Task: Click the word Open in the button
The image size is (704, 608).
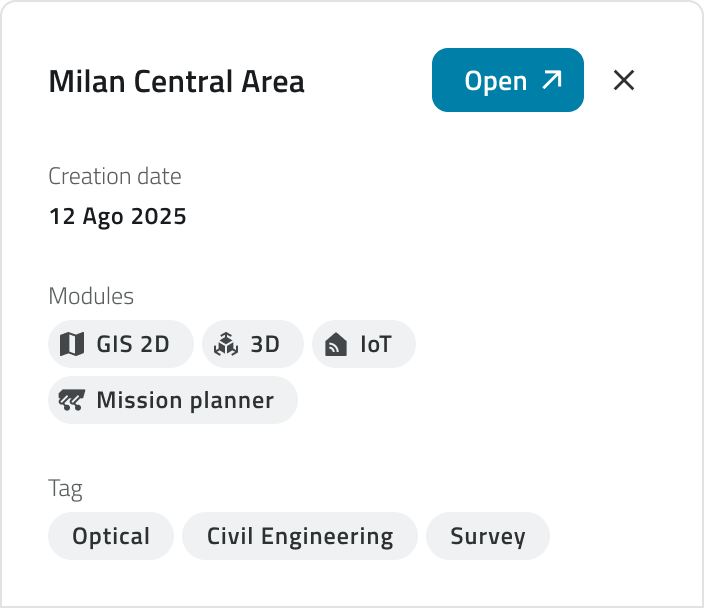Action: [496, 81]
